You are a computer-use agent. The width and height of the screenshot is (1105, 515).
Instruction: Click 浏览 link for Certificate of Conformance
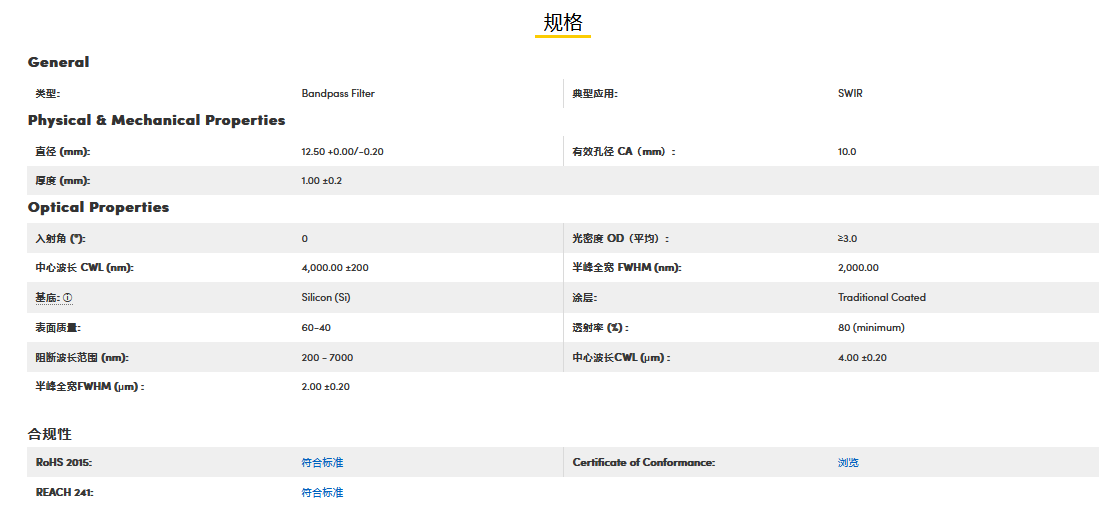[848, 462]
